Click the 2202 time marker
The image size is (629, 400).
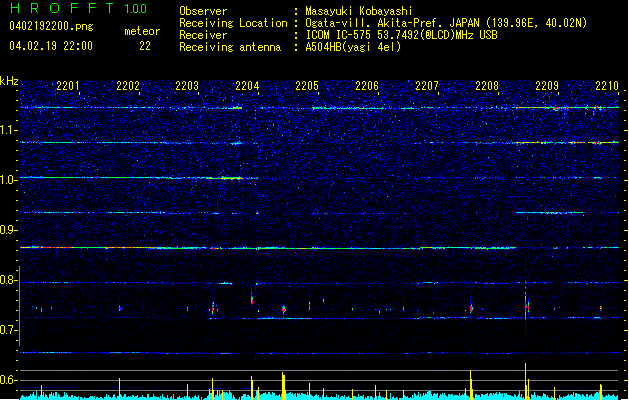click(x=128, y=86)
